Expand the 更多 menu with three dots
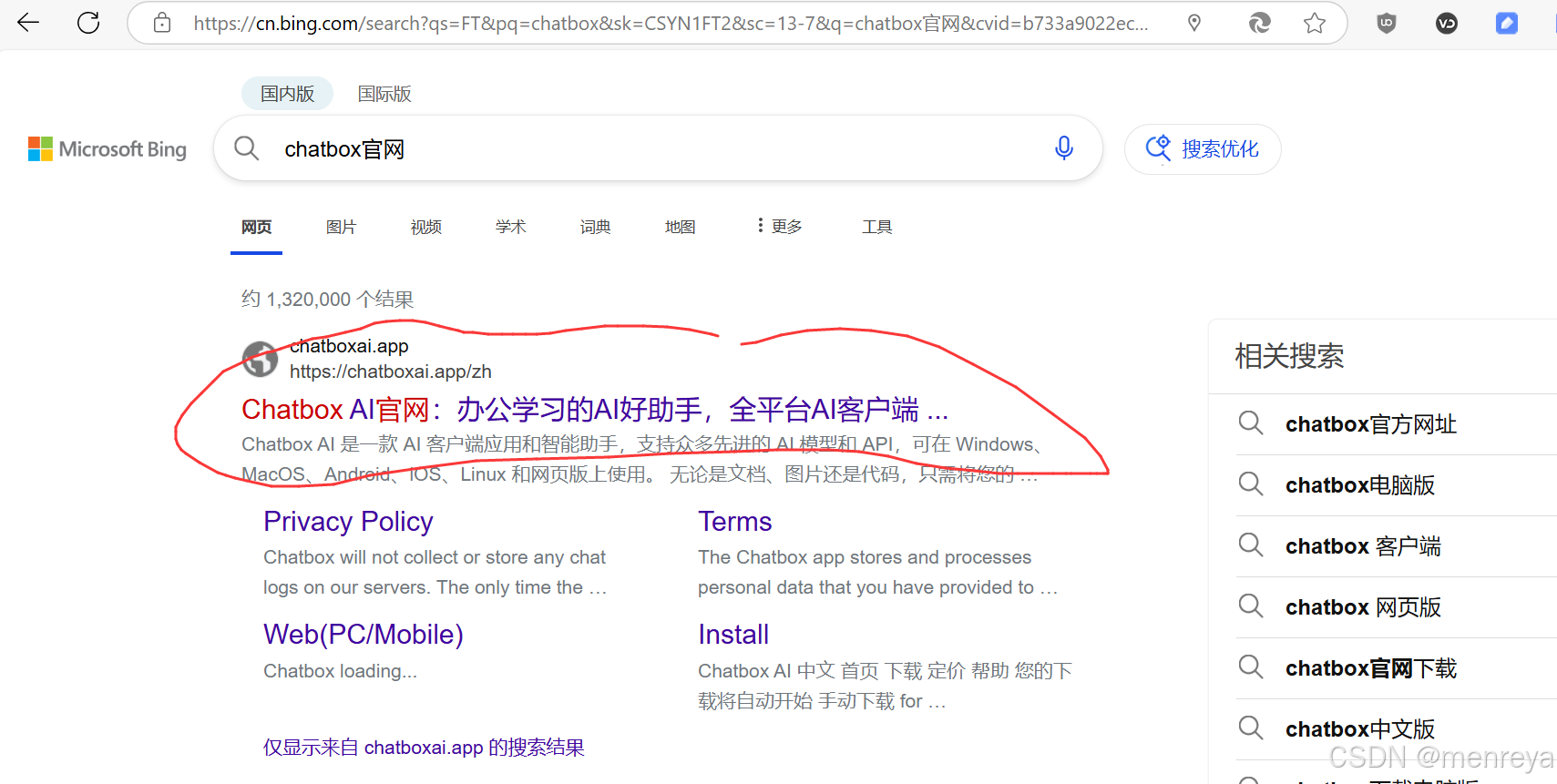This screenshot has height=784, width=1557. pyautogui.click(x=779, y=226)
